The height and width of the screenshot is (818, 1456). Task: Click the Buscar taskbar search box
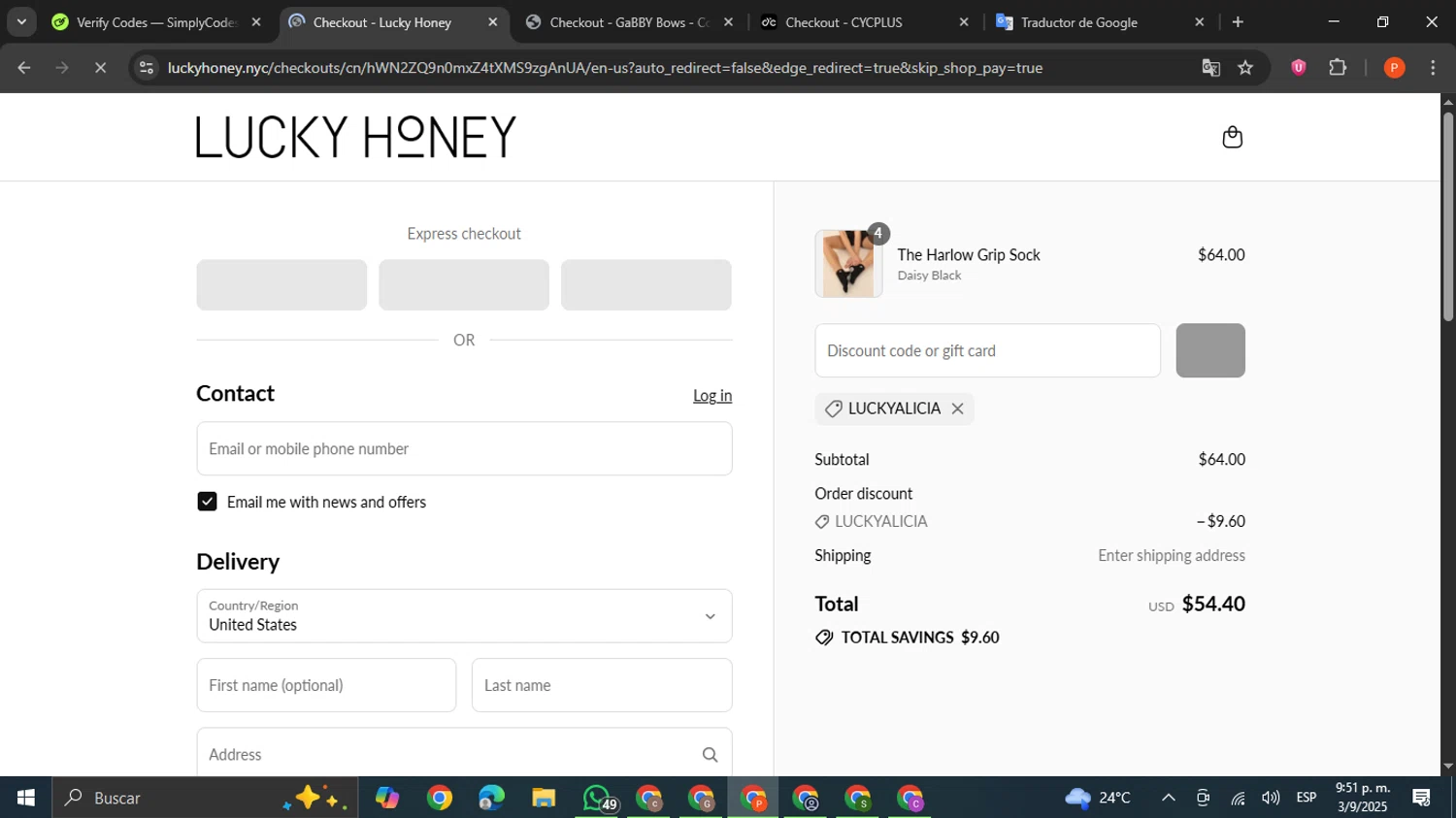click(205, 798)
